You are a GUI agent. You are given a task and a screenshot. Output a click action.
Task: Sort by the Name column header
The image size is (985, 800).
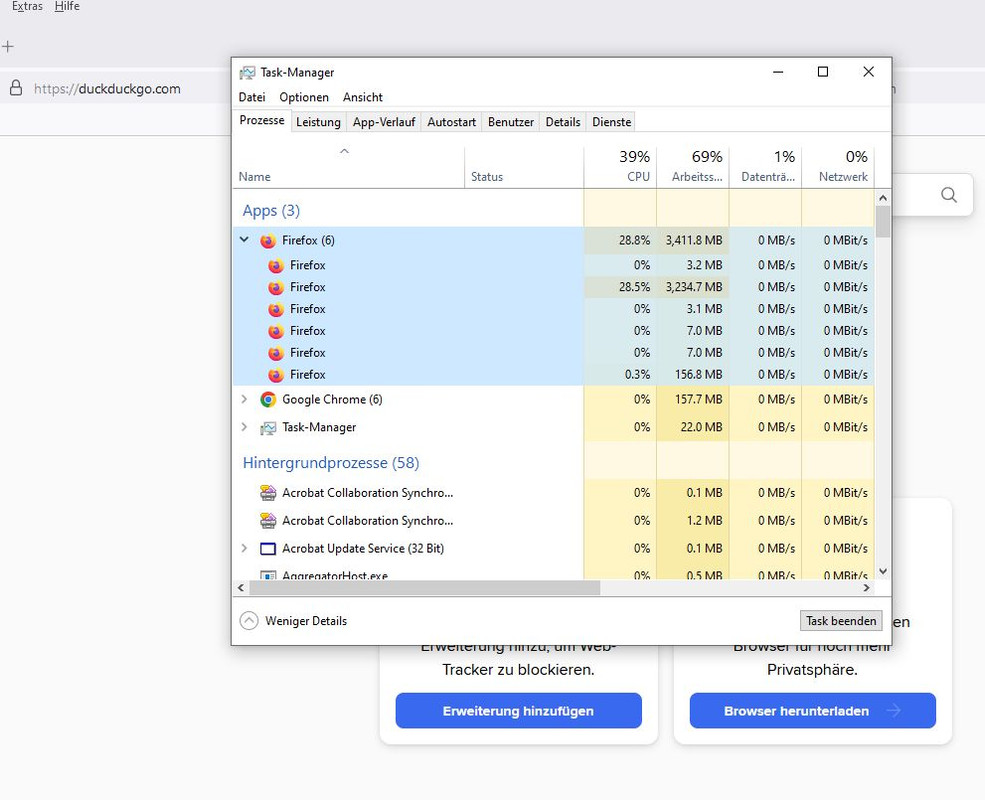coord(349,167)
